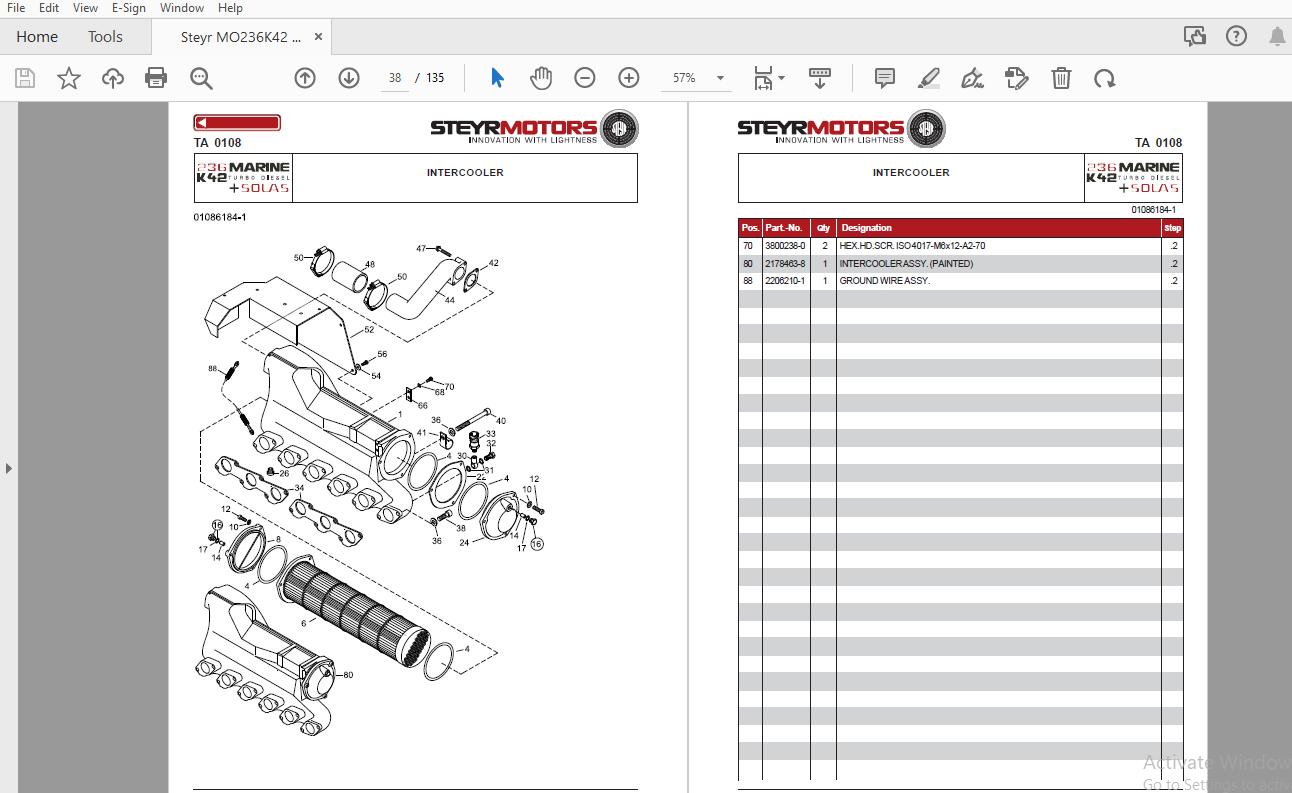Viewport: 1292px width, 793px height.
Task: Click the read mode keyboard icon
Action: (820, 78)
